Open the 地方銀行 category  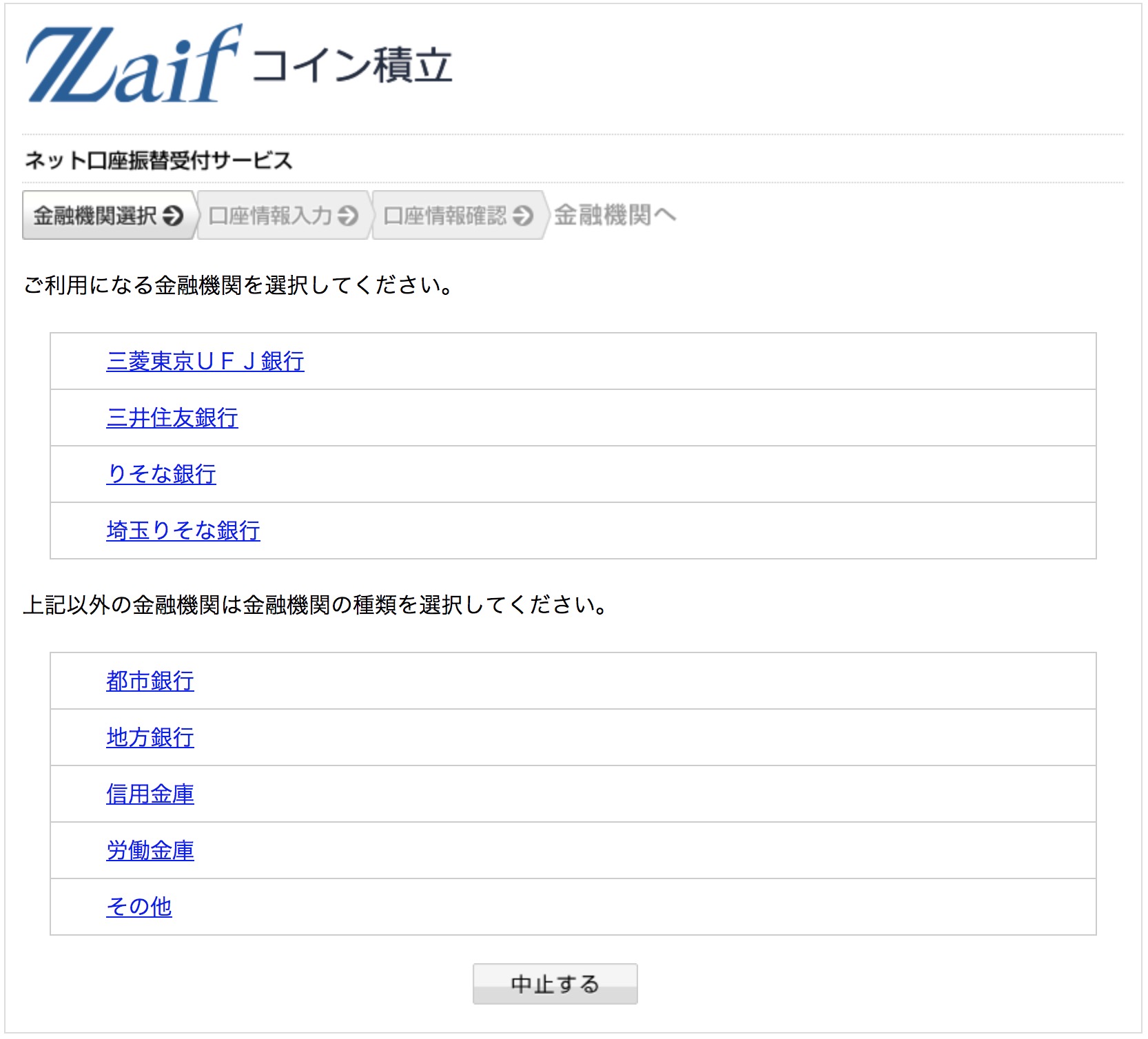(x=150, y=737)
